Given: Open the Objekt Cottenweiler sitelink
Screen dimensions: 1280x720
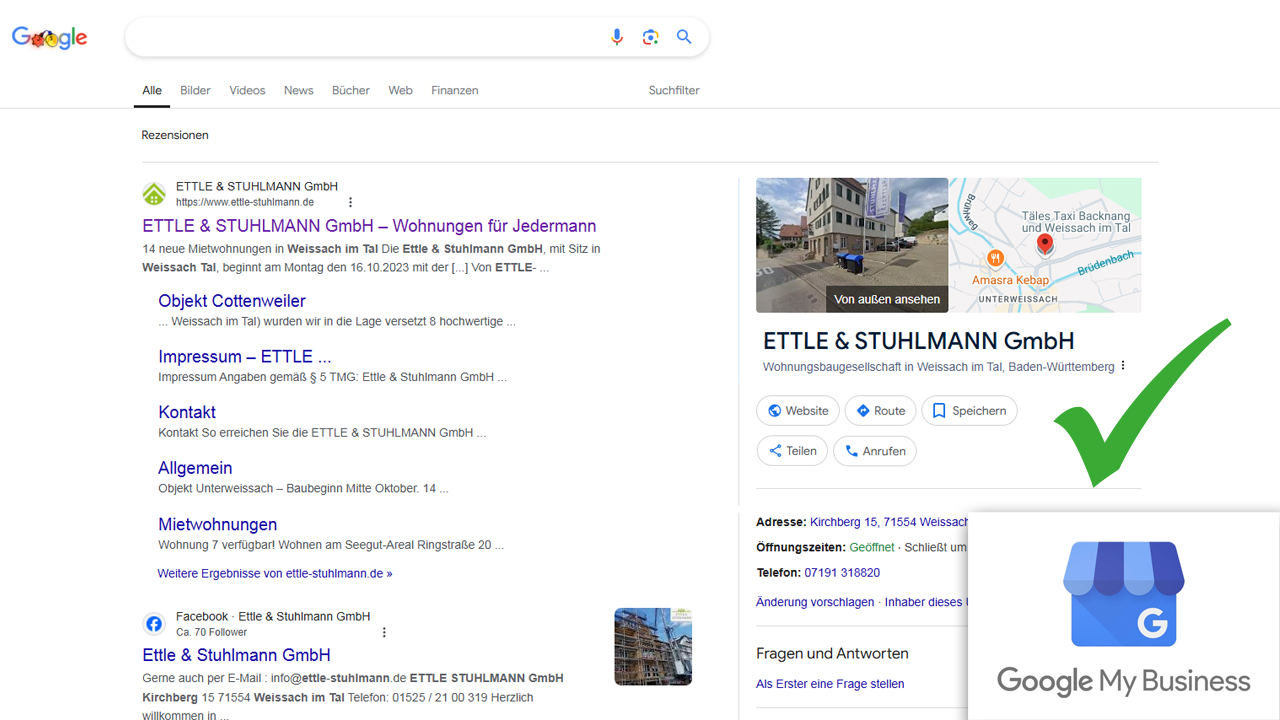Looking at the screenshot, I should click(232, 301).
